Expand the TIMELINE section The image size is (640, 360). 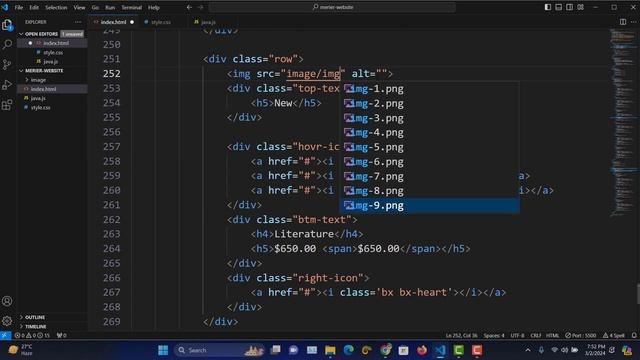click(x=35, y=327)
